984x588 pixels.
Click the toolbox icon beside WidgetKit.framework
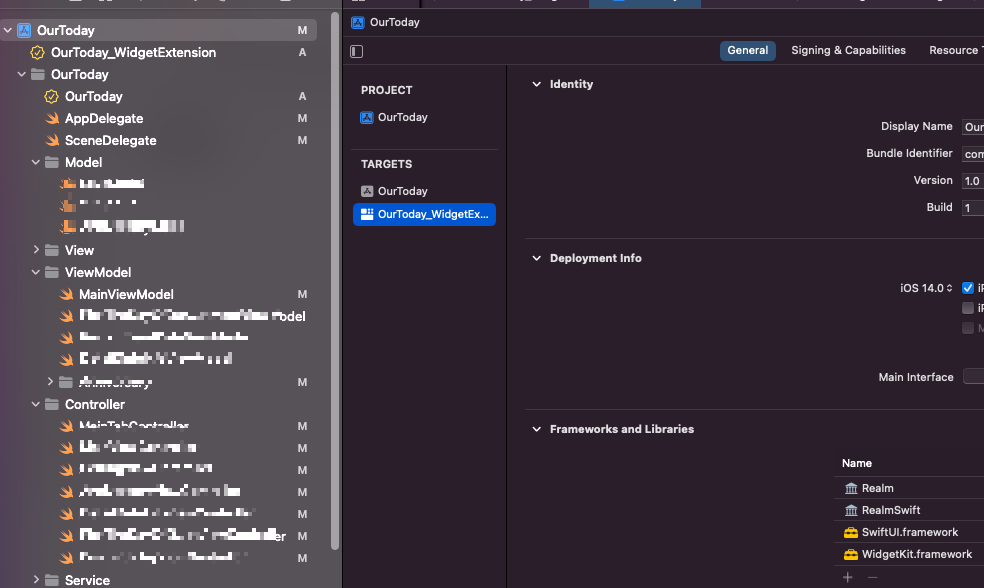point(851,555)
